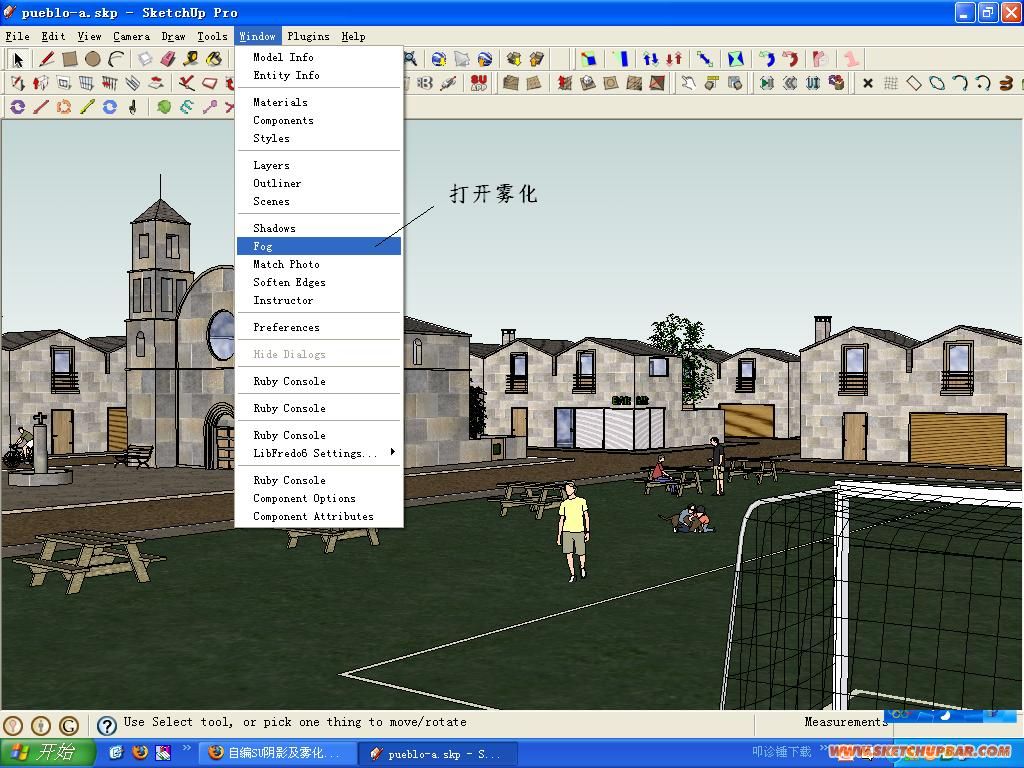Viewport: 1024px width, 768px height.
Task: Open Fog from the Window menu
Action: 319,246
